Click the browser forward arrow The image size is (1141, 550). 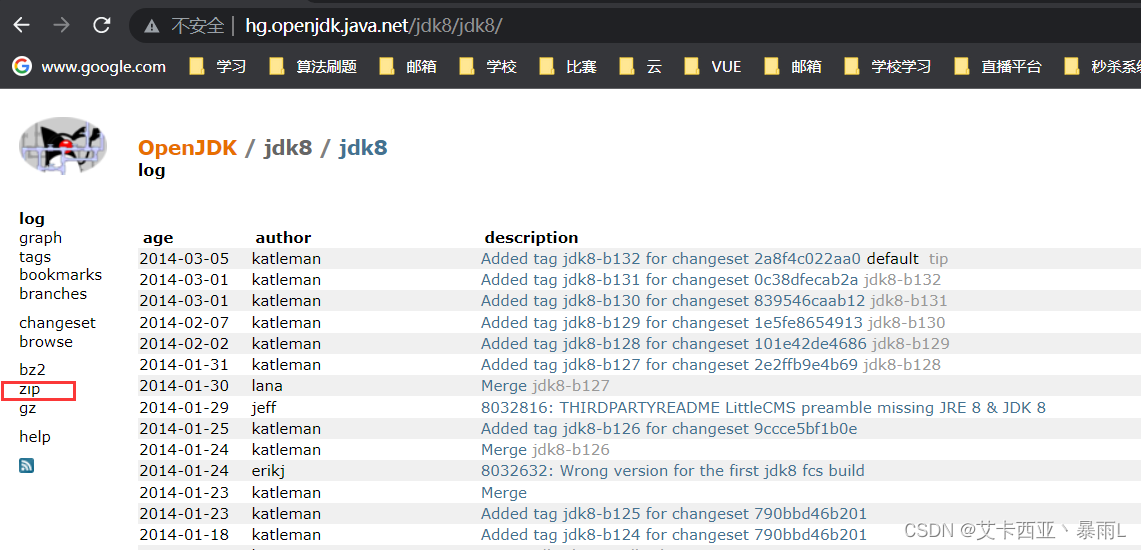point(62,25)
